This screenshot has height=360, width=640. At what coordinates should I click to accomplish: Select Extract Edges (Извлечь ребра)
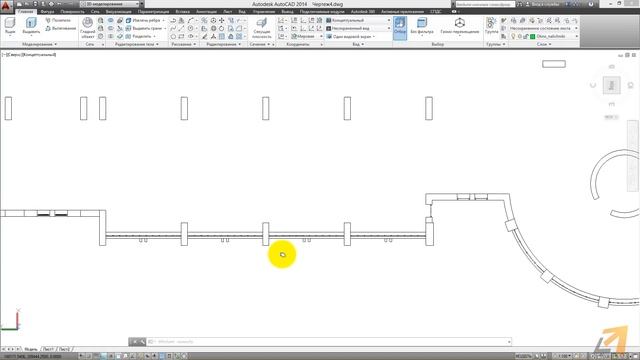[x=145, y=20]
